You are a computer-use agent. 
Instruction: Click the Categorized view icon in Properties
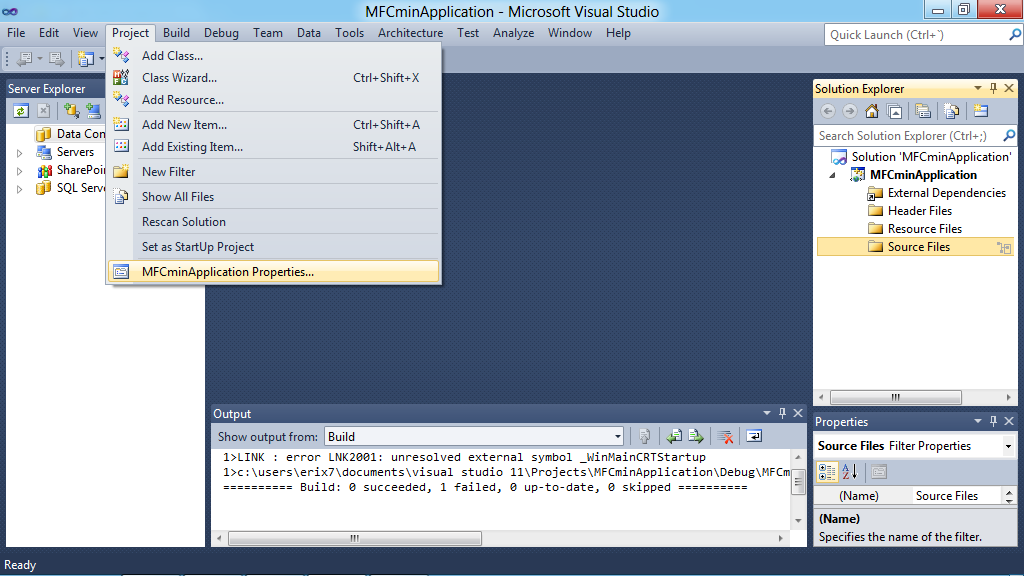coord(827,471)
